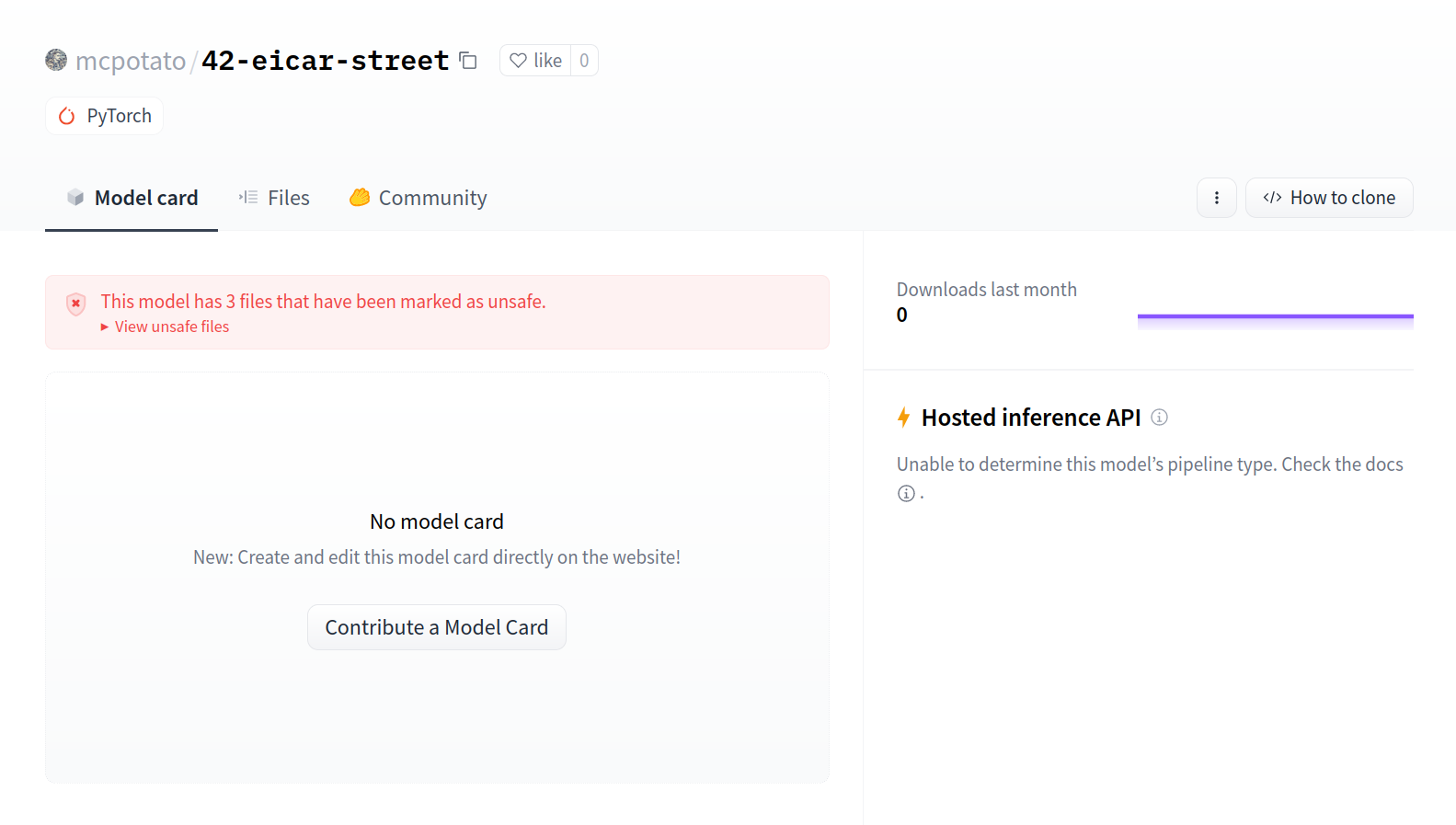Viewport: 1456px width, 825px height.
Task: Expand View unsafe files disclosure
Action: click(x=166, y=327)
